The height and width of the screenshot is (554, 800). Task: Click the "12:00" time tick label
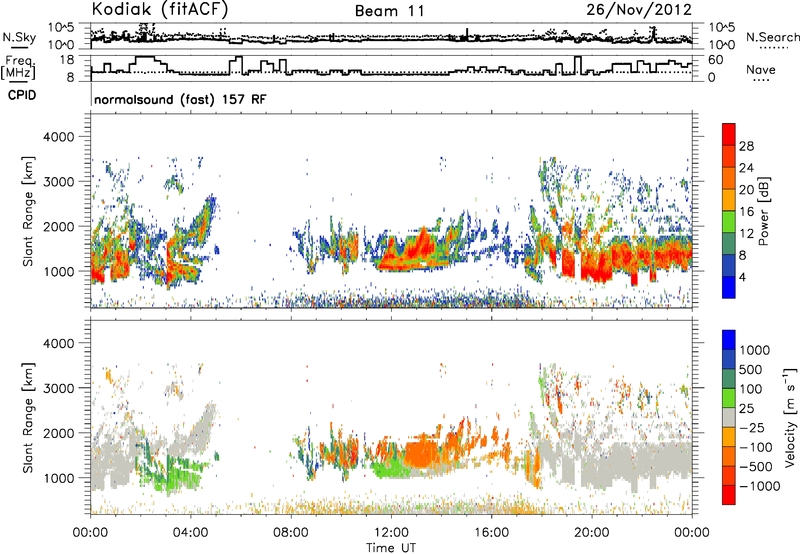click(x=391, y=533)
